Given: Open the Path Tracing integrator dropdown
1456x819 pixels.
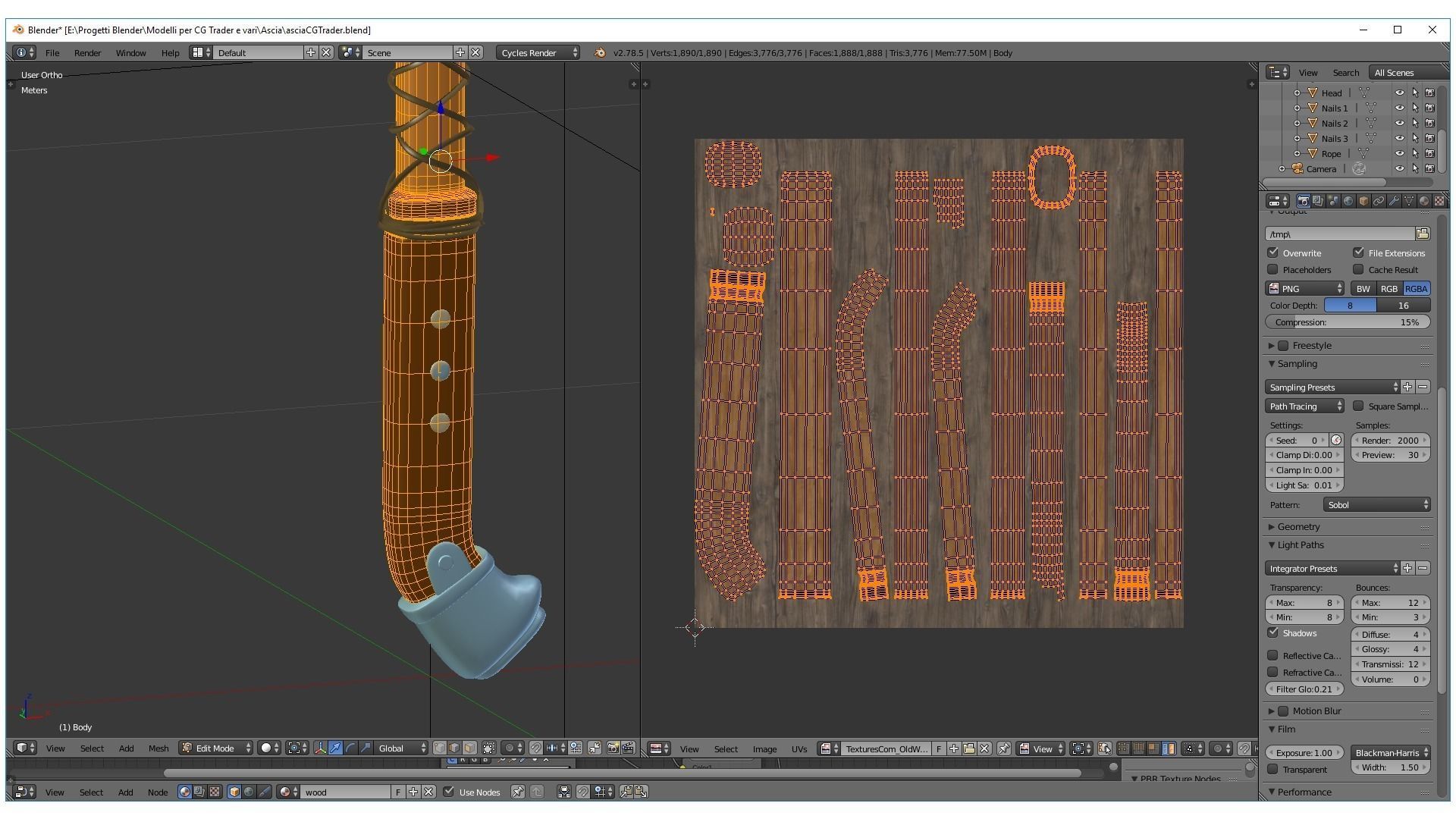Looking at the screenshot, I should pyautogui.click(x=1304, y=406).
